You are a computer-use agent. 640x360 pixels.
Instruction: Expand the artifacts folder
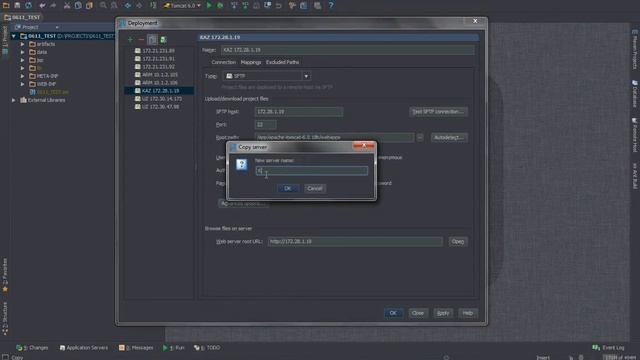click(x=23, y=44)
